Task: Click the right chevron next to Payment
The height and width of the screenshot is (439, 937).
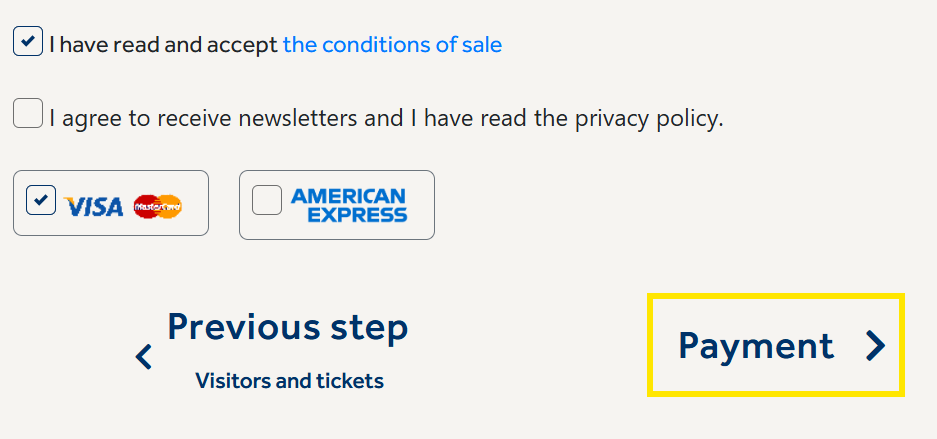Action: pos(876,345)
